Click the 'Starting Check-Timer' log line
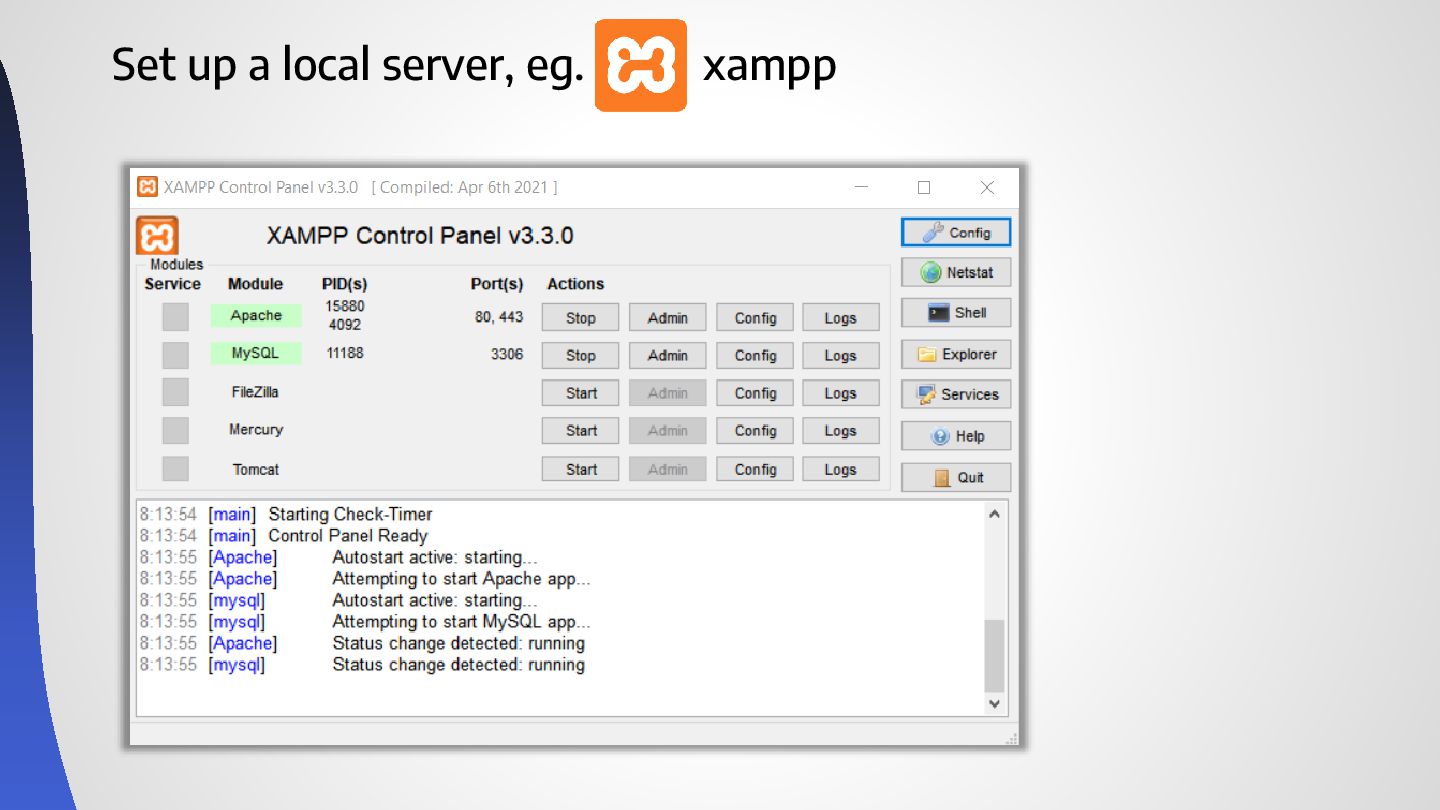 point(350,514)
